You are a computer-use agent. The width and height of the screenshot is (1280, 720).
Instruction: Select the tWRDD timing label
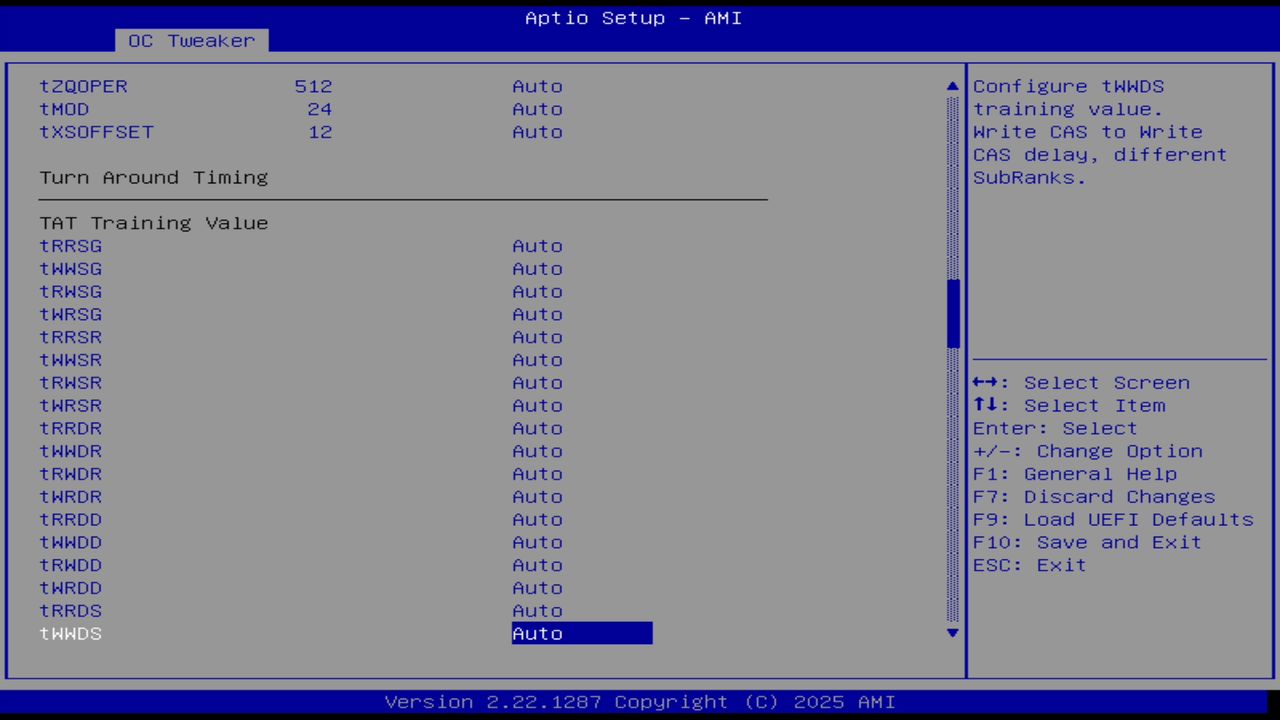pyautogui.click(x=70, y=588)
